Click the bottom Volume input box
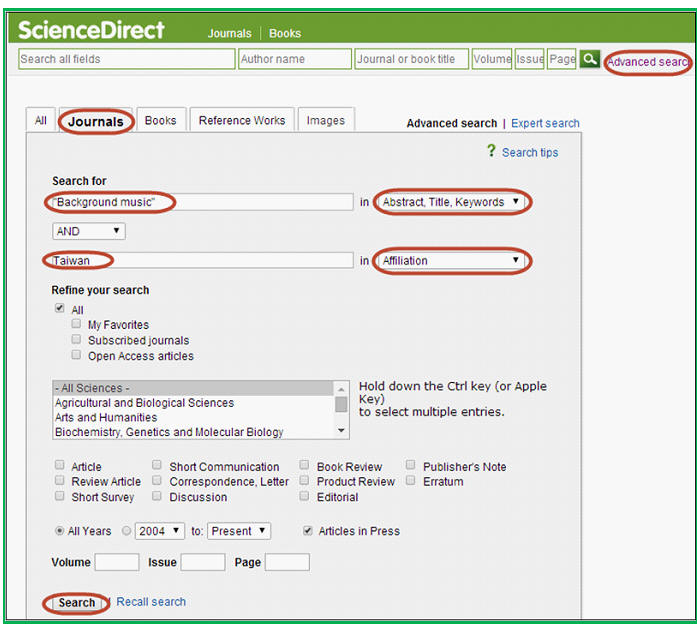This screenshot has height=631, width=697. (117, 562)
